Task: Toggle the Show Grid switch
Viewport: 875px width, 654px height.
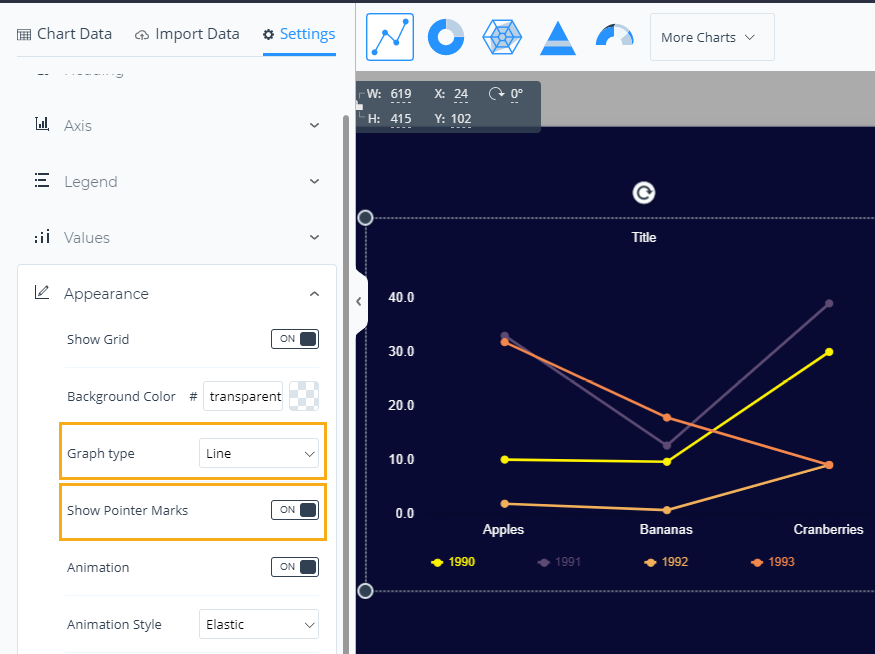Action: pos(295,339)
